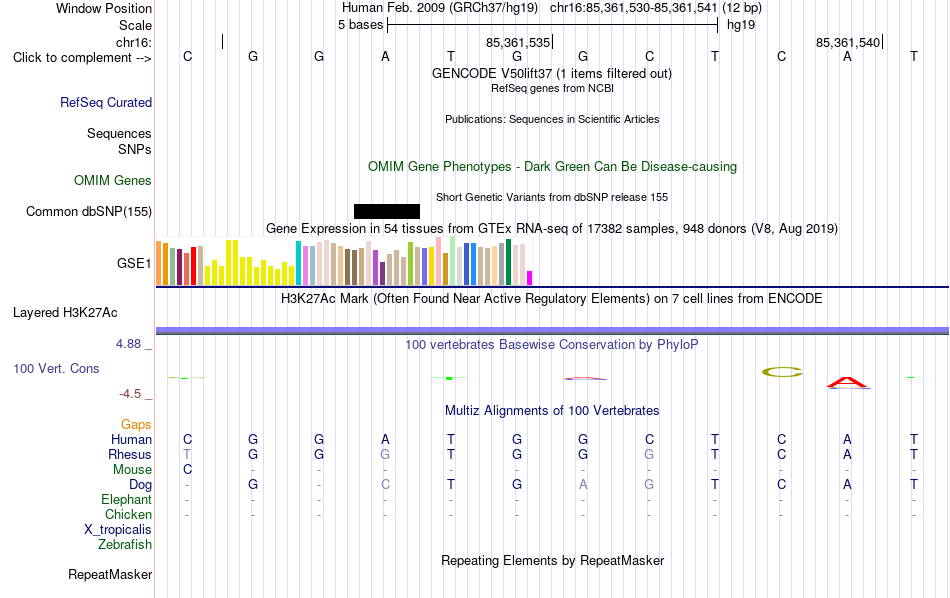Click the 85,361,535 position marker
Viewport: 950px width, 598px height.
click(x=518, y=42)
